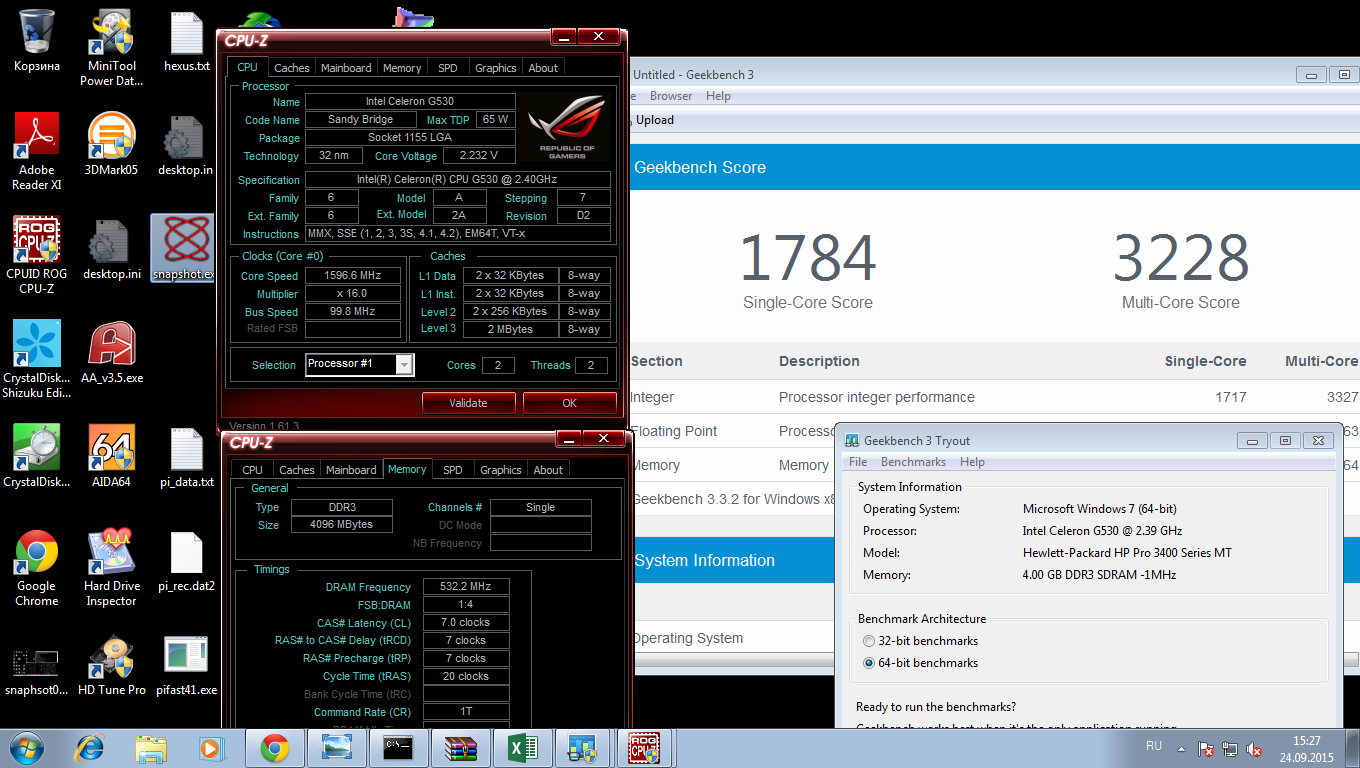
Task: Open Windows Media Player taskbar icon
Action: (x=211, y=748)
